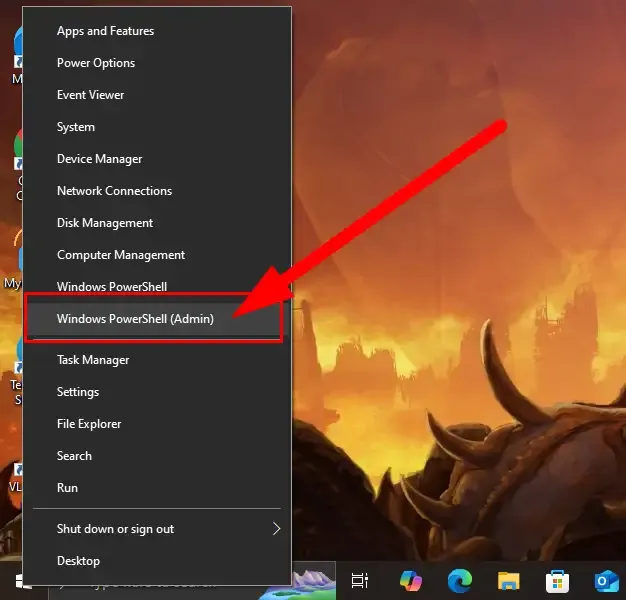Click Desktop menu entry
Viewport: 626px width, 600px height.
point(157,561)
